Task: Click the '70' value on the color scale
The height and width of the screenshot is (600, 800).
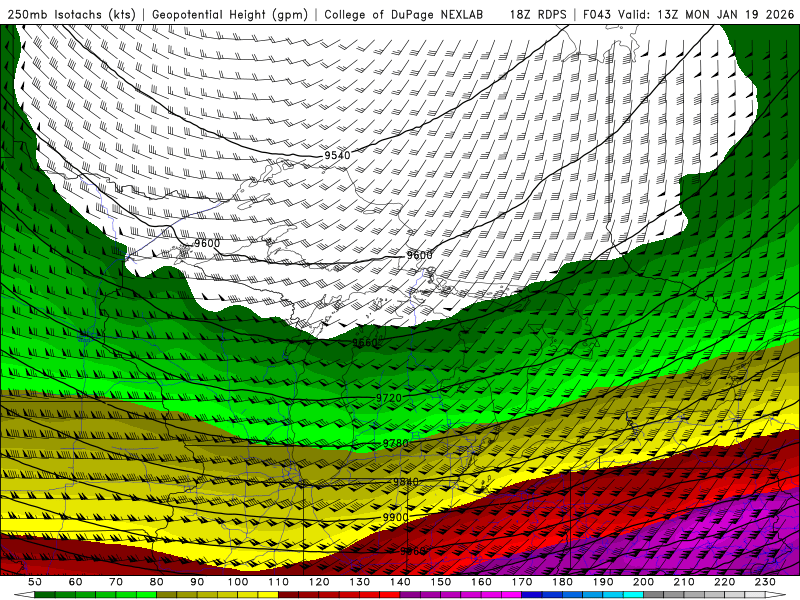Action: click(116, 582)
